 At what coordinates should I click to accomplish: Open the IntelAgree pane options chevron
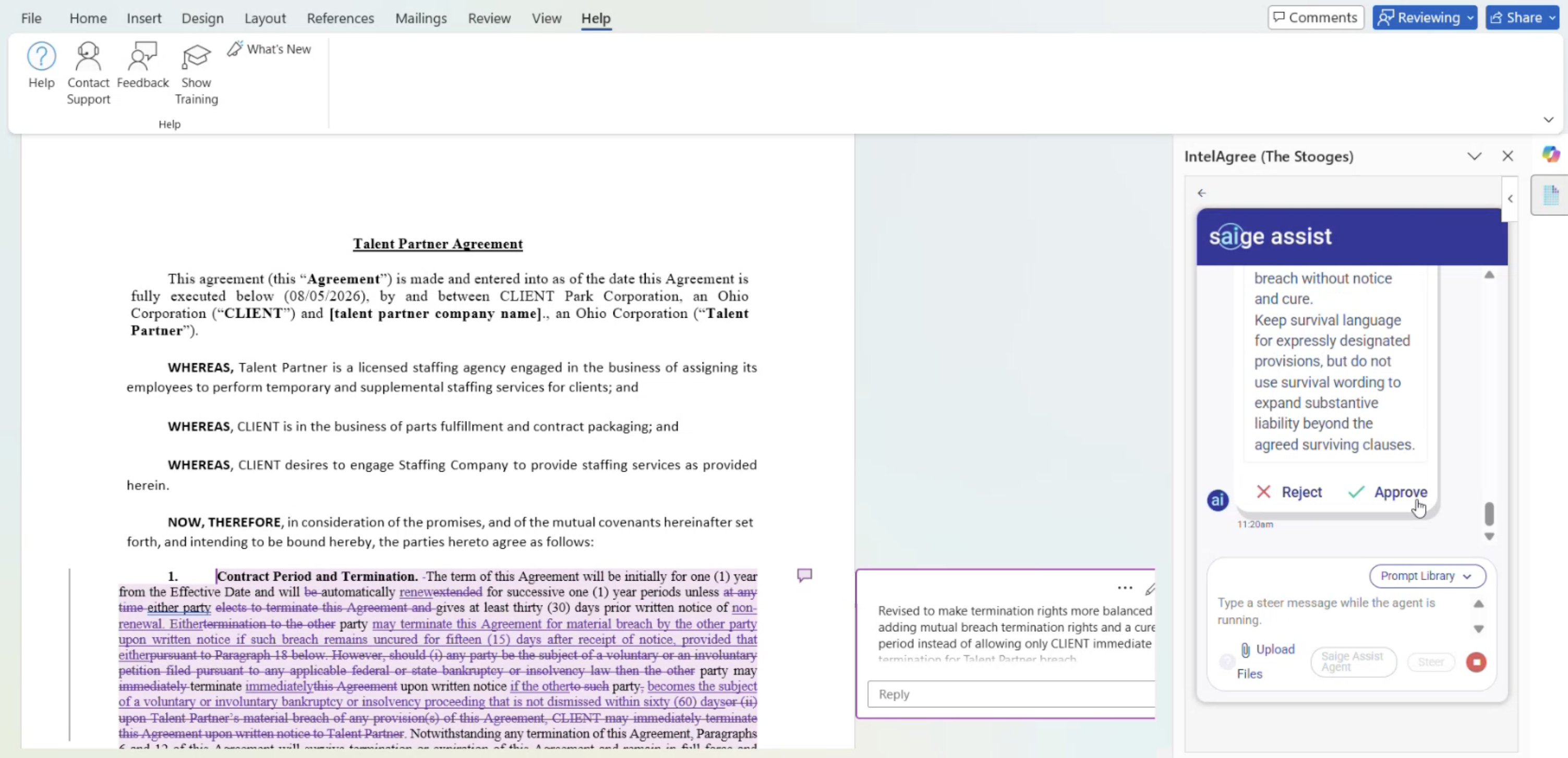[1474, 157]
